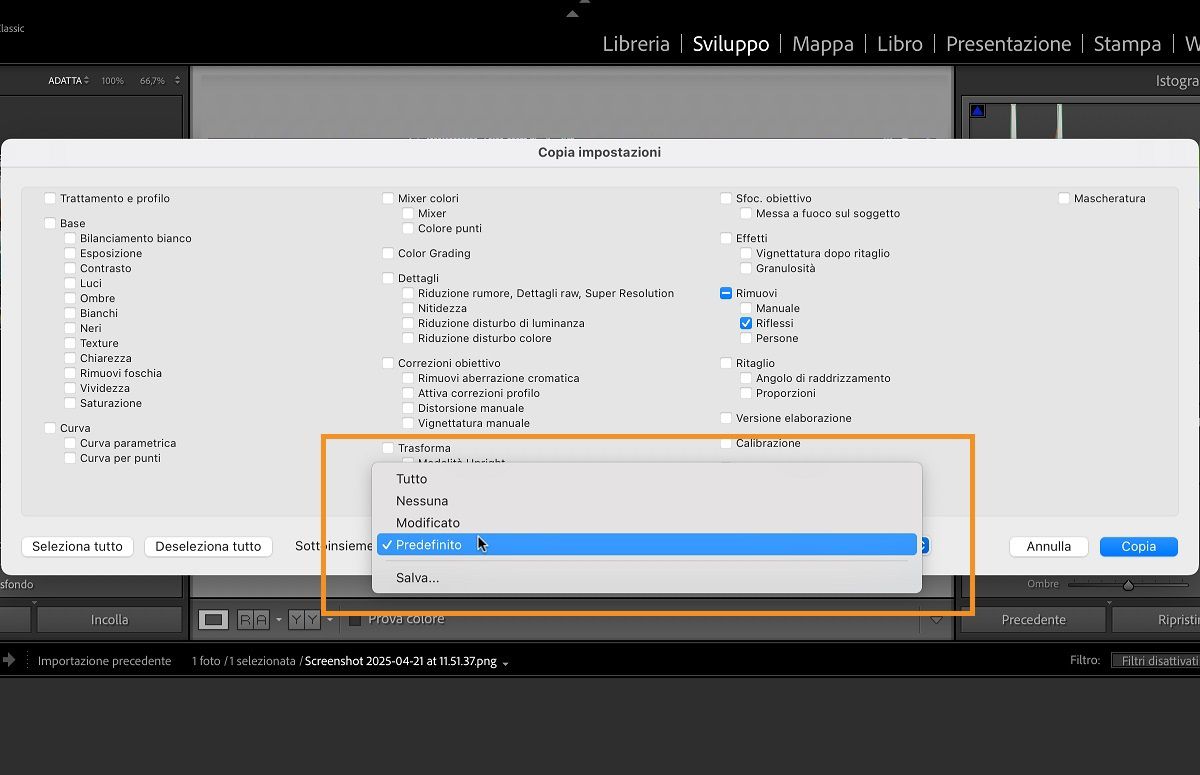
Task: Enable Prova colore in the toolbar
Action: coord(354,619)
